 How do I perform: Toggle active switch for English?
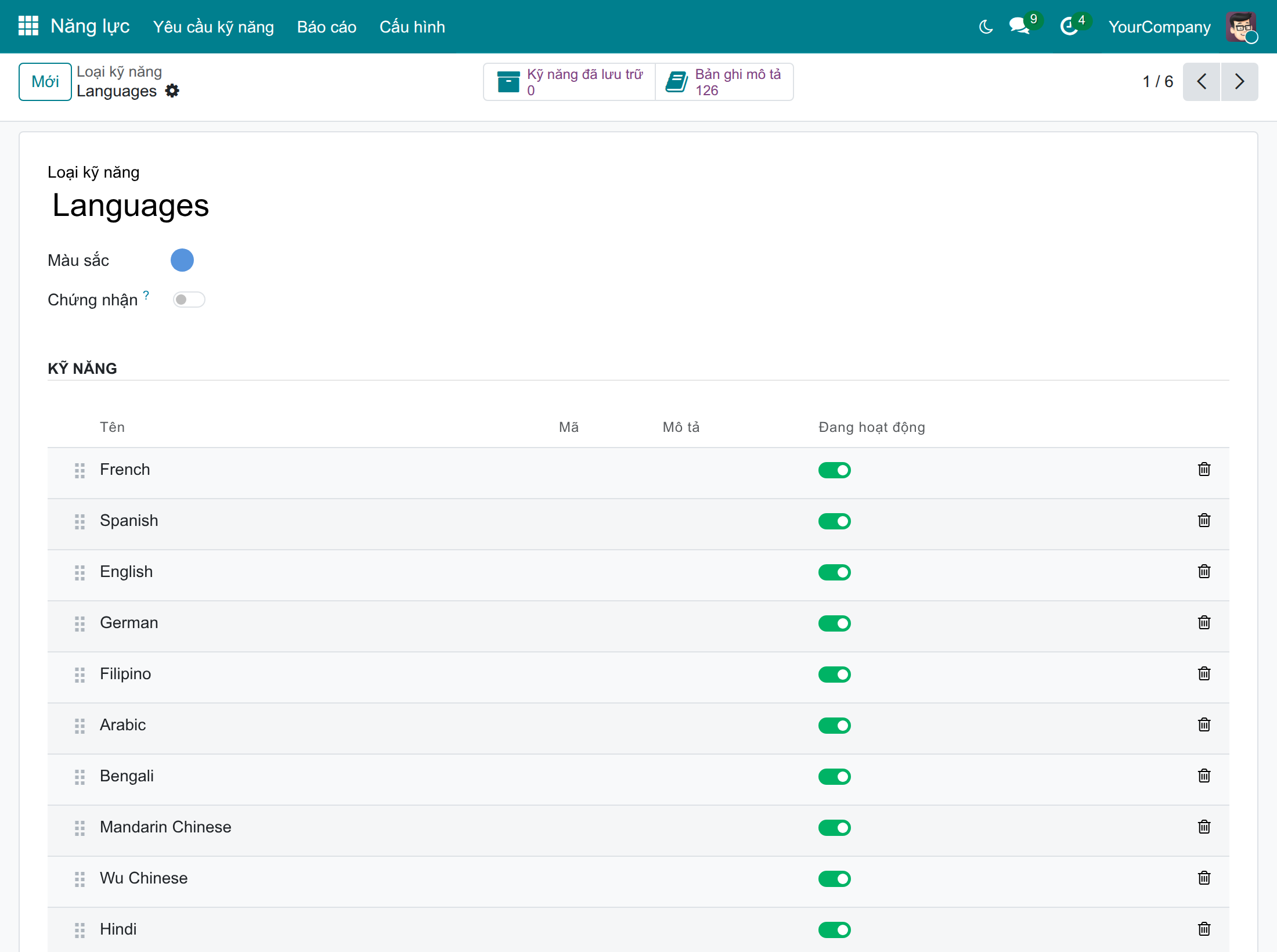pyautogui.click(x=834, y=572)
